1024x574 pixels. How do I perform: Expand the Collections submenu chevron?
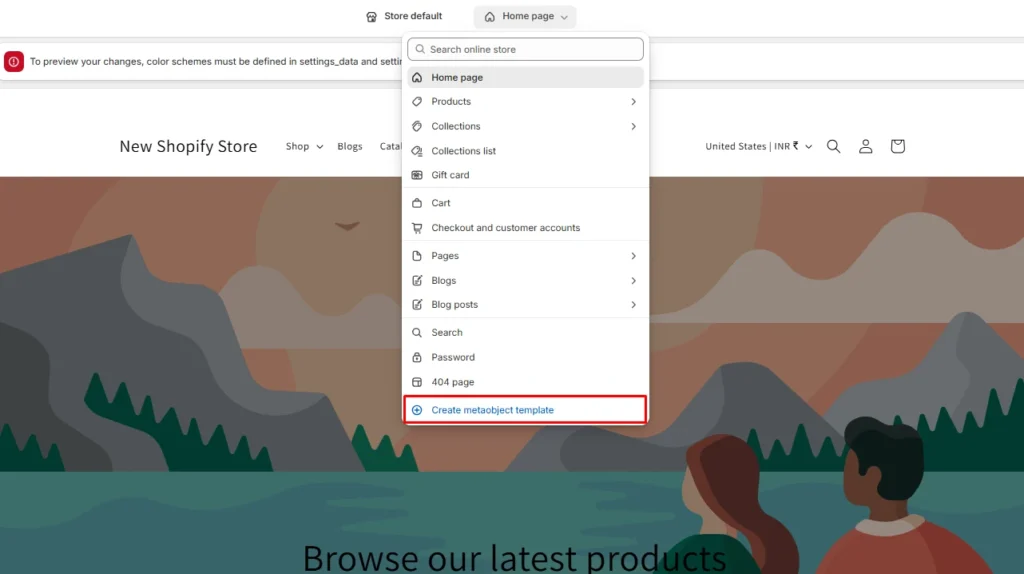pyautogui.click(x=633, y=126)
